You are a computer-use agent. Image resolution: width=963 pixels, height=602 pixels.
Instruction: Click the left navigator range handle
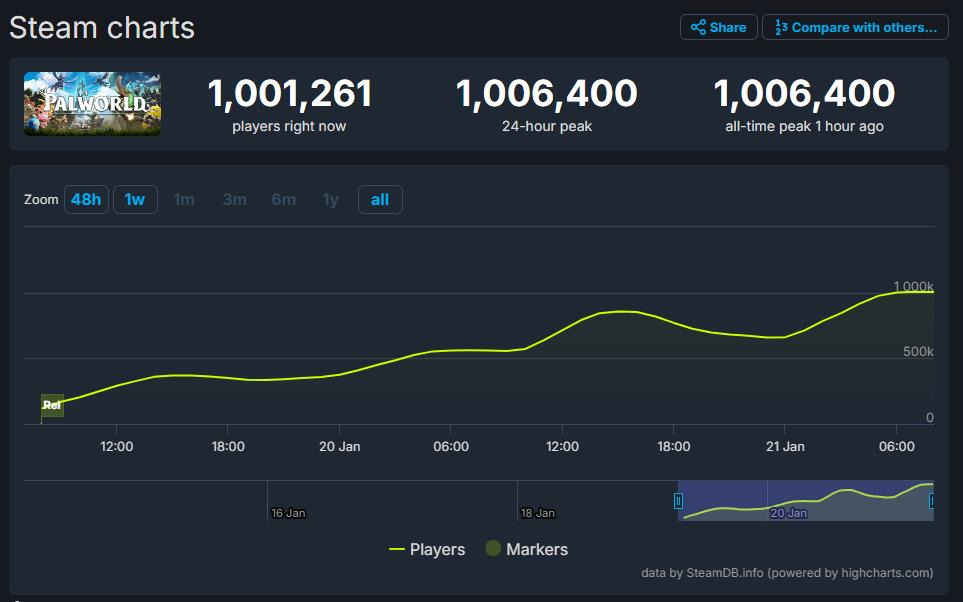678,501
